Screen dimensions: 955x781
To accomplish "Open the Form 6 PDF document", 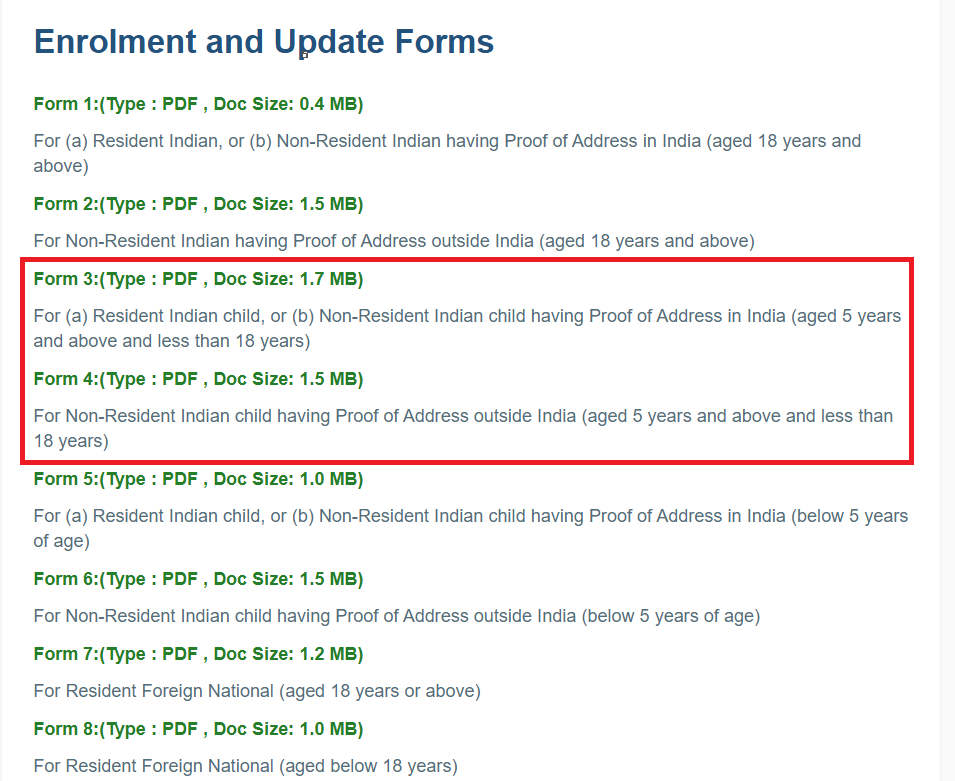I will tap(198, 578).
